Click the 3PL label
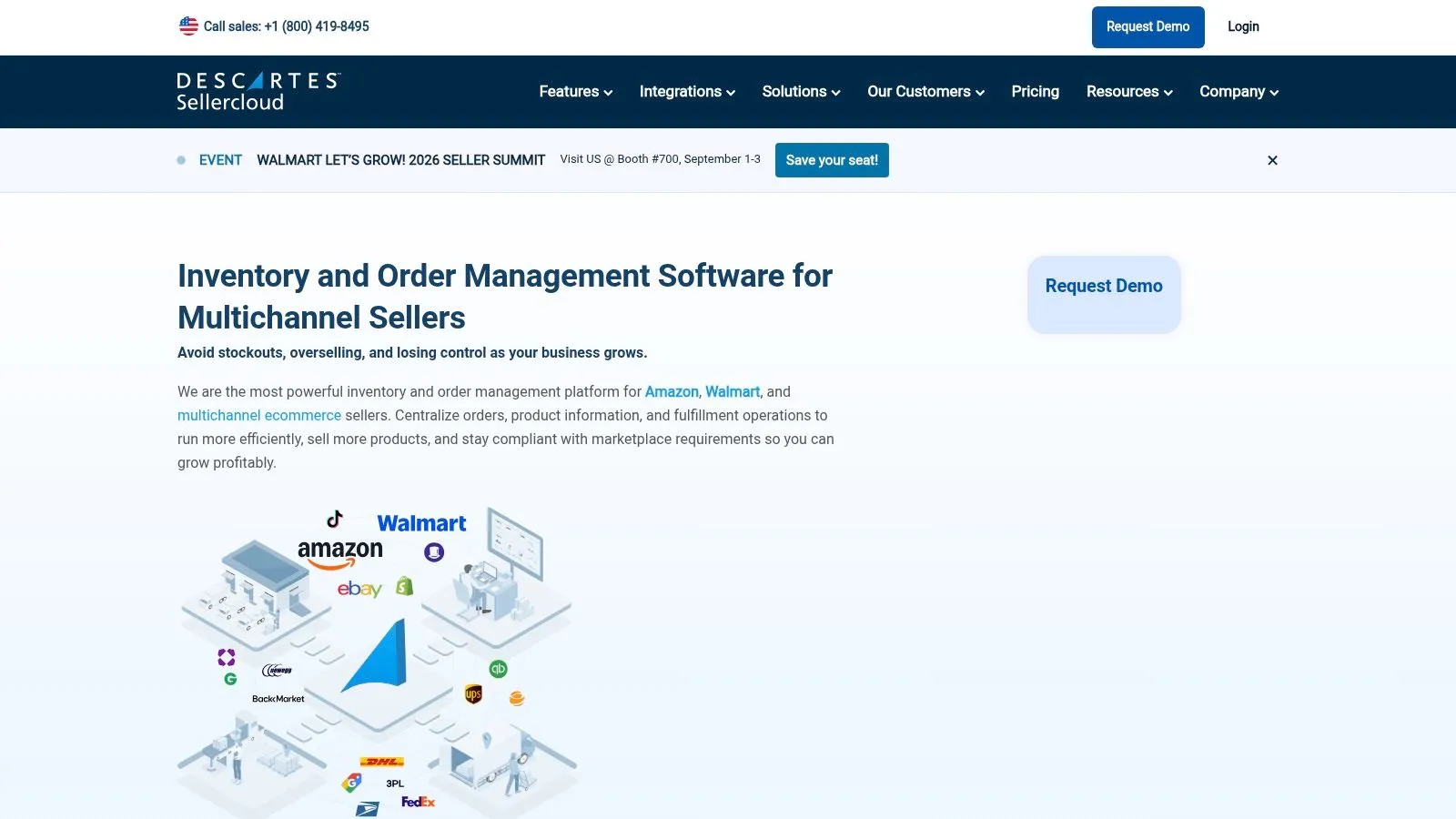 (395, 784)
